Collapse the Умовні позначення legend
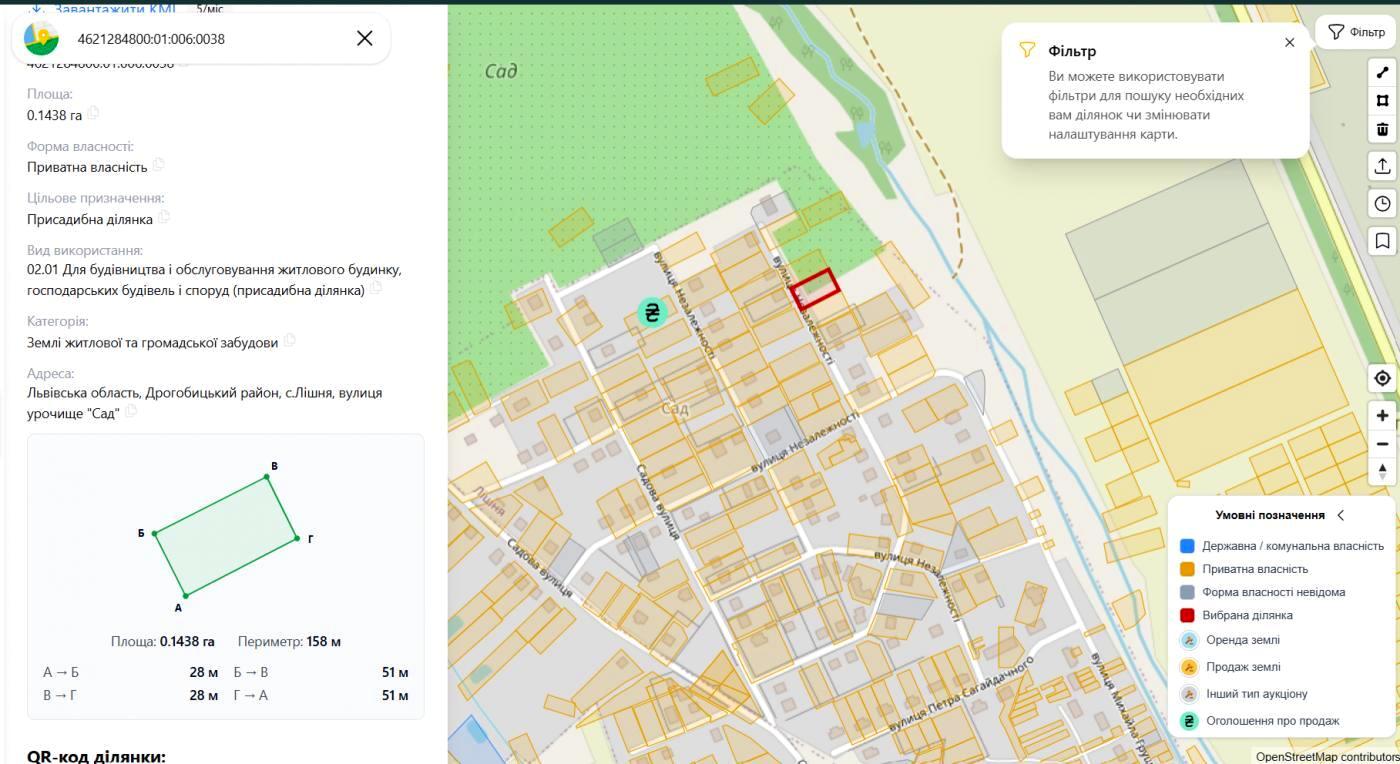 pyautogui.click(x=1341, y=515)
